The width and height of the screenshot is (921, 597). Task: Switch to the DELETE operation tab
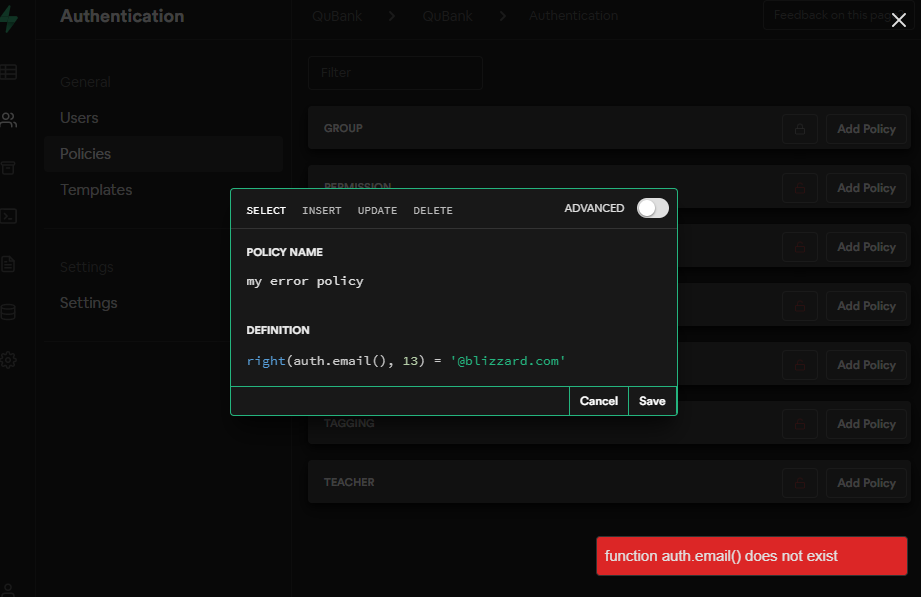pyautogui.click(x=433, y=210)
